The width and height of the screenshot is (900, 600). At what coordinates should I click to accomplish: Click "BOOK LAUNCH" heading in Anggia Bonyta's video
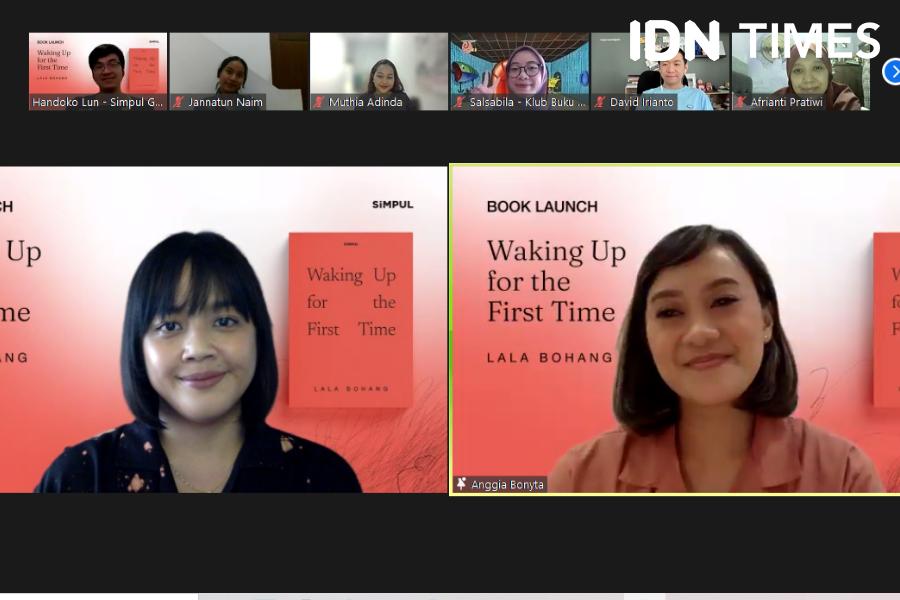(x=542, y=207)
